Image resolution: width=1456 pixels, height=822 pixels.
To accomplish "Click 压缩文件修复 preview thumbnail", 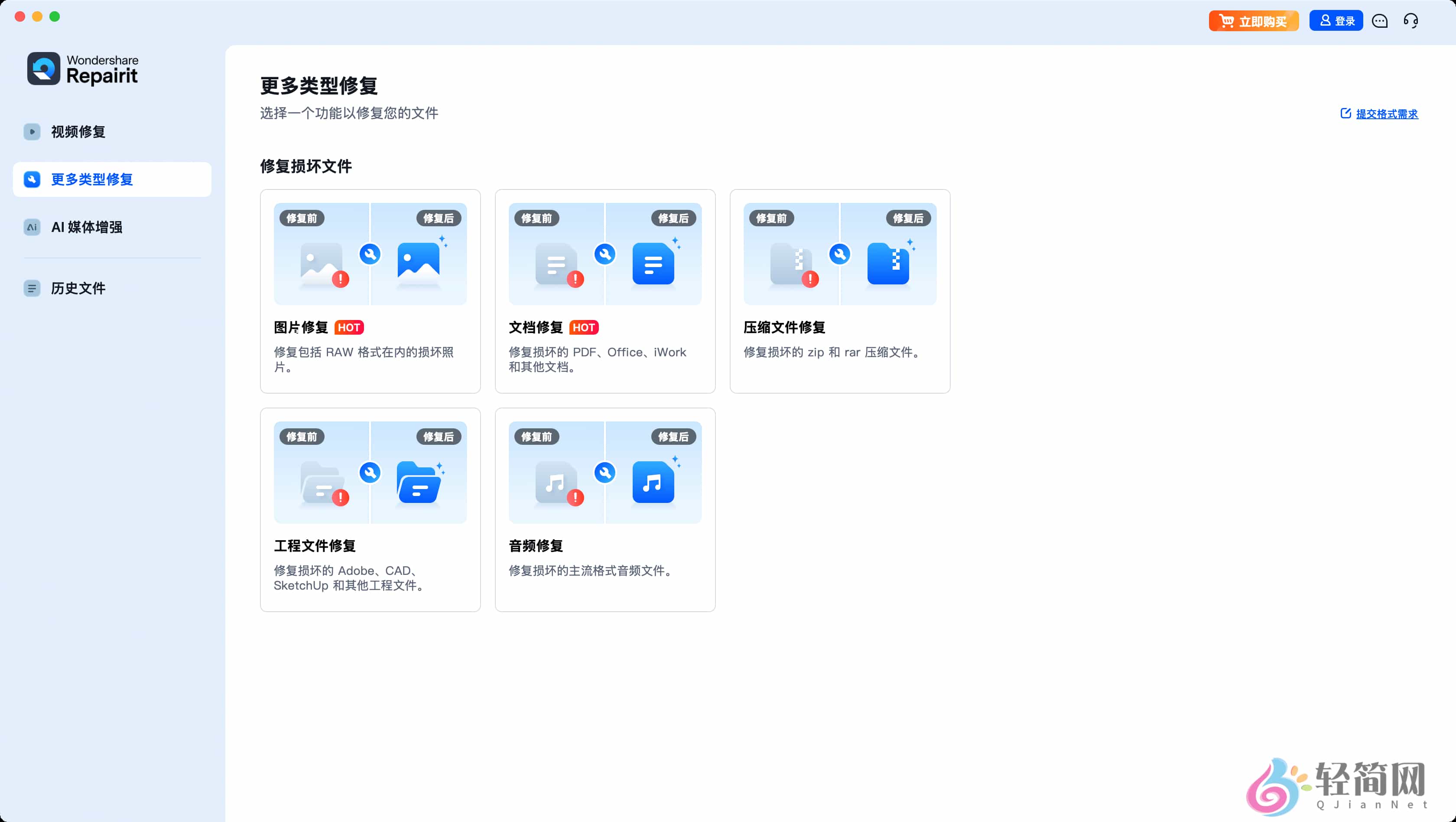I will click(x=840, y=254).
